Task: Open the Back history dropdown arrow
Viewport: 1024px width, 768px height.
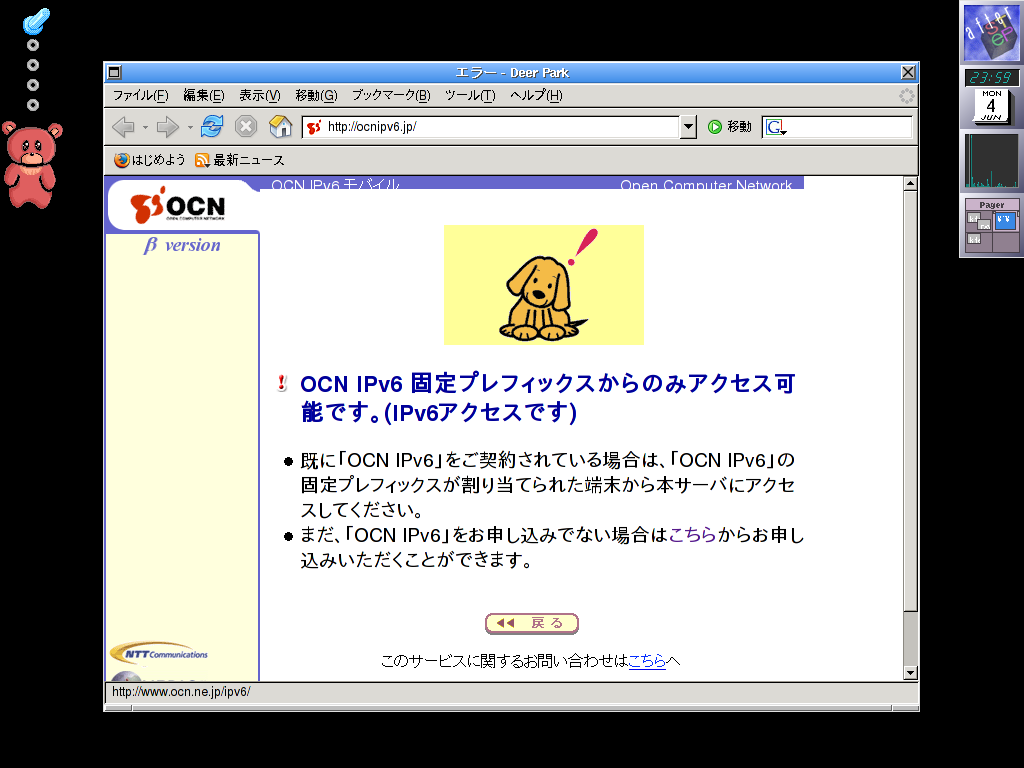Action: click(x=146, y=127)
